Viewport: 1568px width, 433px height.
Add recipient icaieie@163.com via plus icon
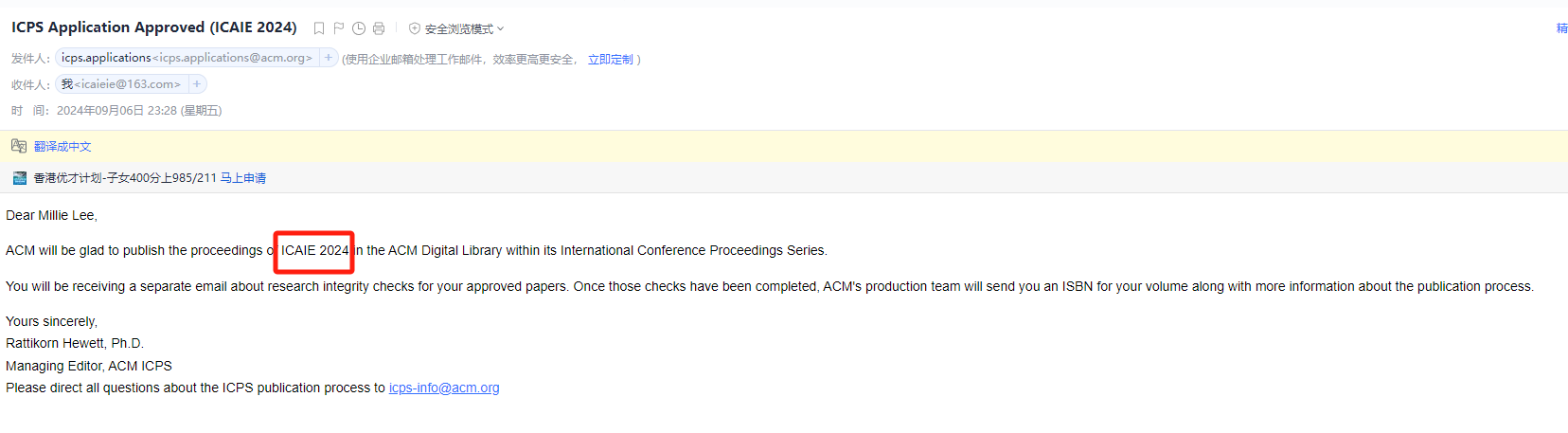click(197, 84)
